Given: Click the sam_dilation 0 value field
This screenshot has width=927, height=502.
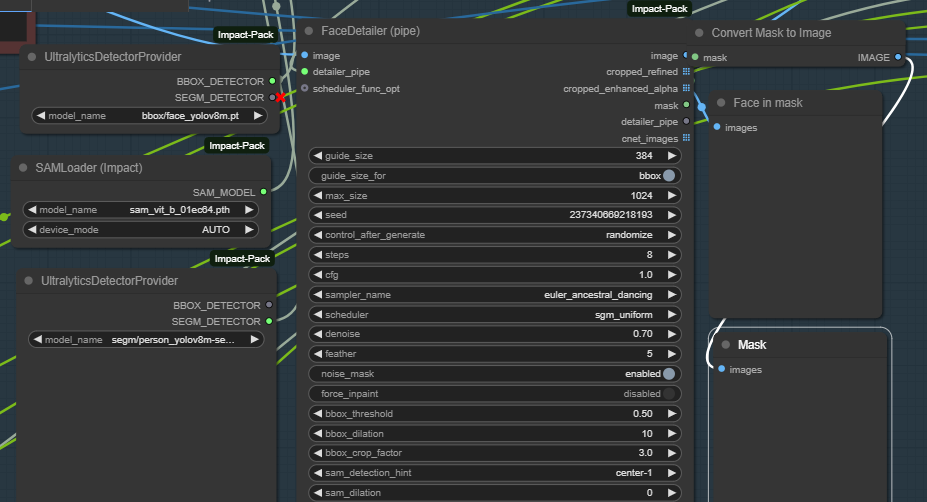Looking at the screenshot, I should tap(495, 493).
